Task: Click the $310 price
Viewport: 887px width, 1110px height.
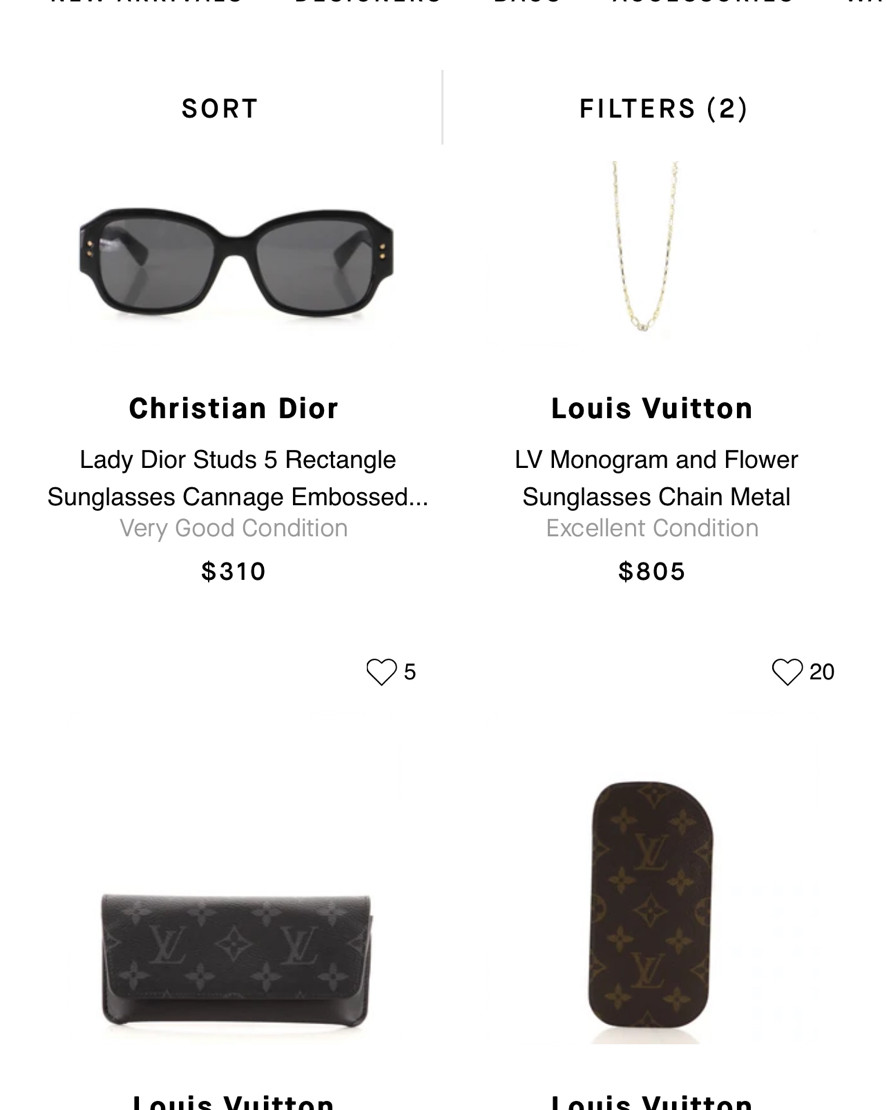Action: [234, 571]
